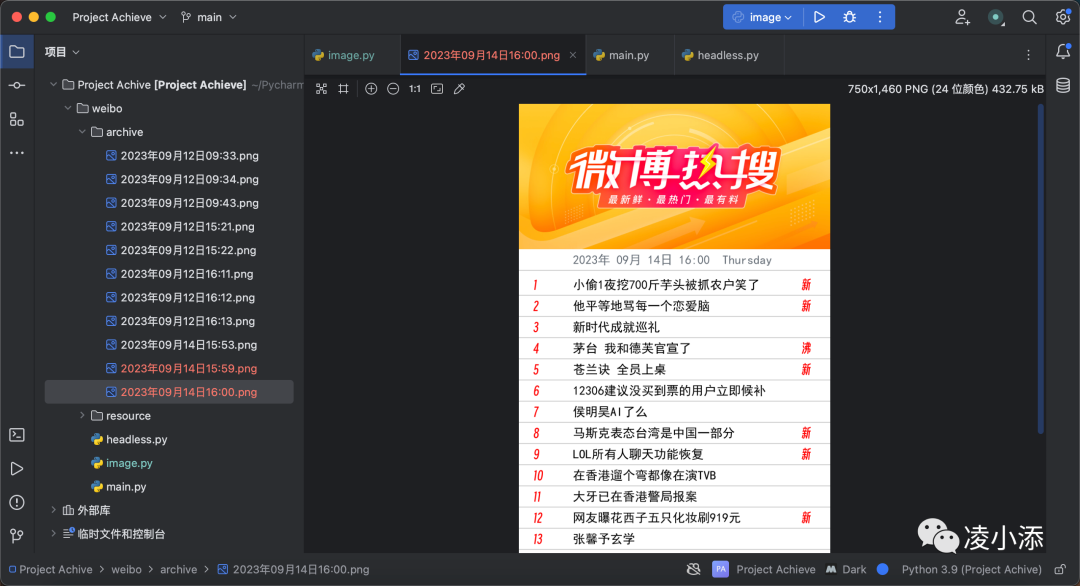Expand the 外部库 node
Viewport: 1080px width, 586px height.
53,510
